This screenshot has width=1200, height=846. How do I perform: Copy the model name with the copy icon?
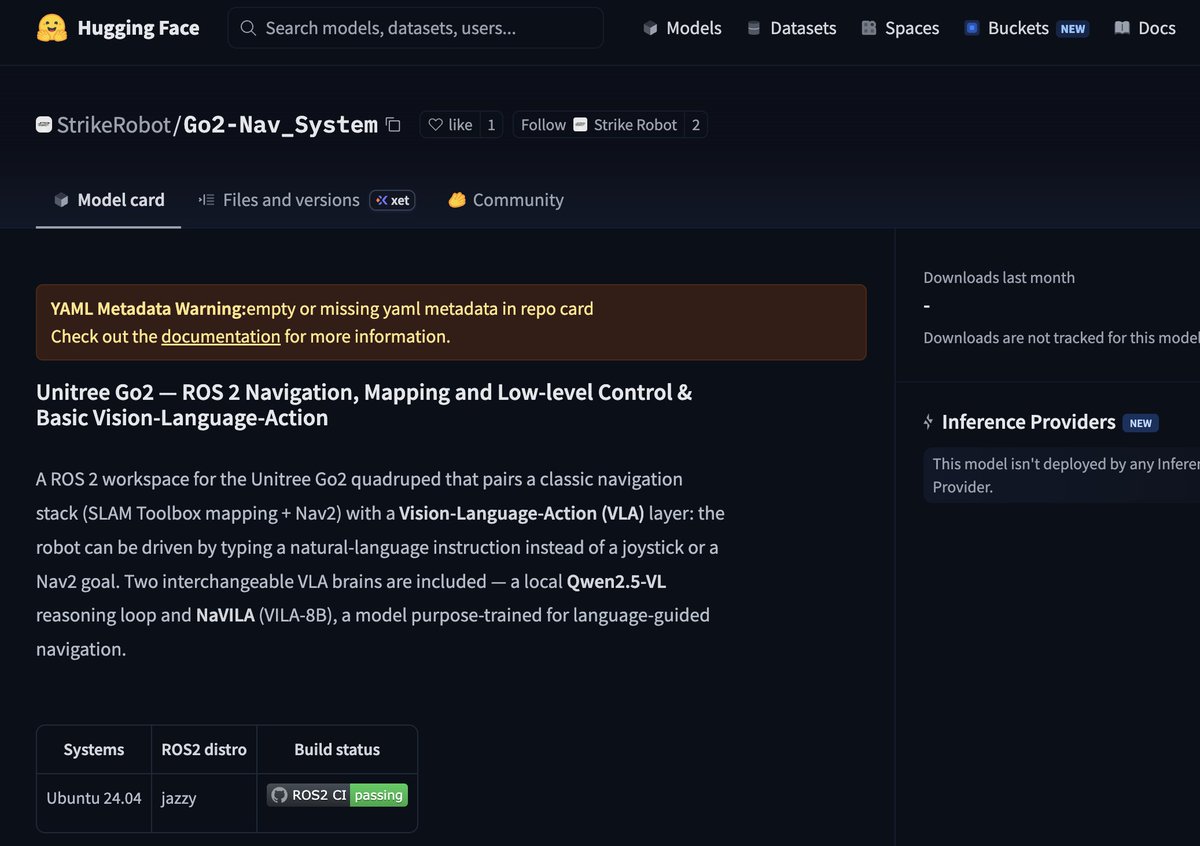point(393,125)
